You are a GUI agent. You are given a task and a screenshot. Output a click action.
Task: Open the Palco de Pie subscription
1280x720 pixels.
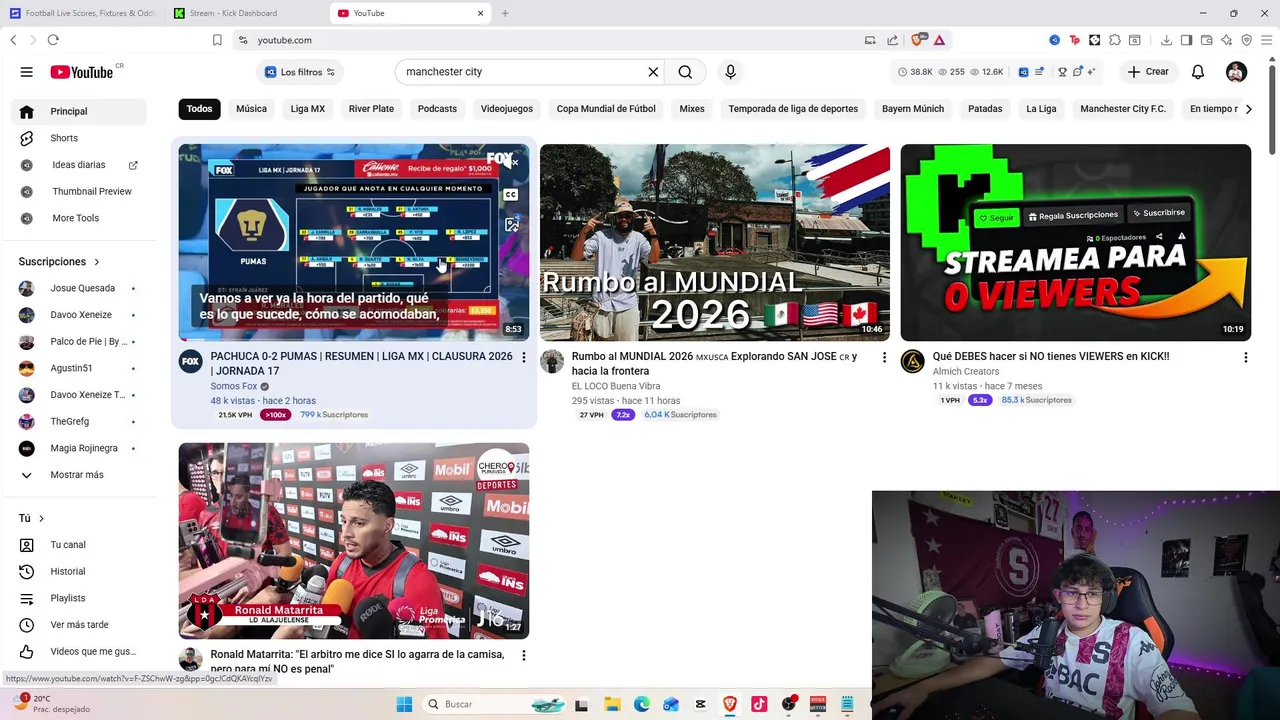[x=80, y=342]
